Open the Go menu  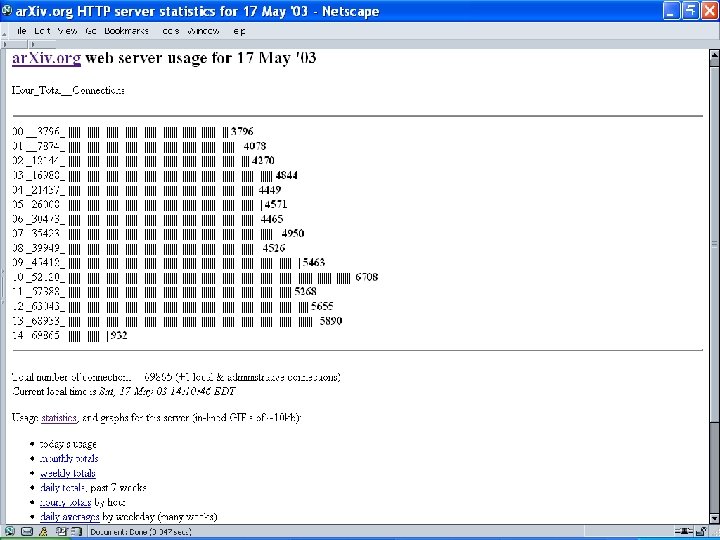tap(90, 31)
